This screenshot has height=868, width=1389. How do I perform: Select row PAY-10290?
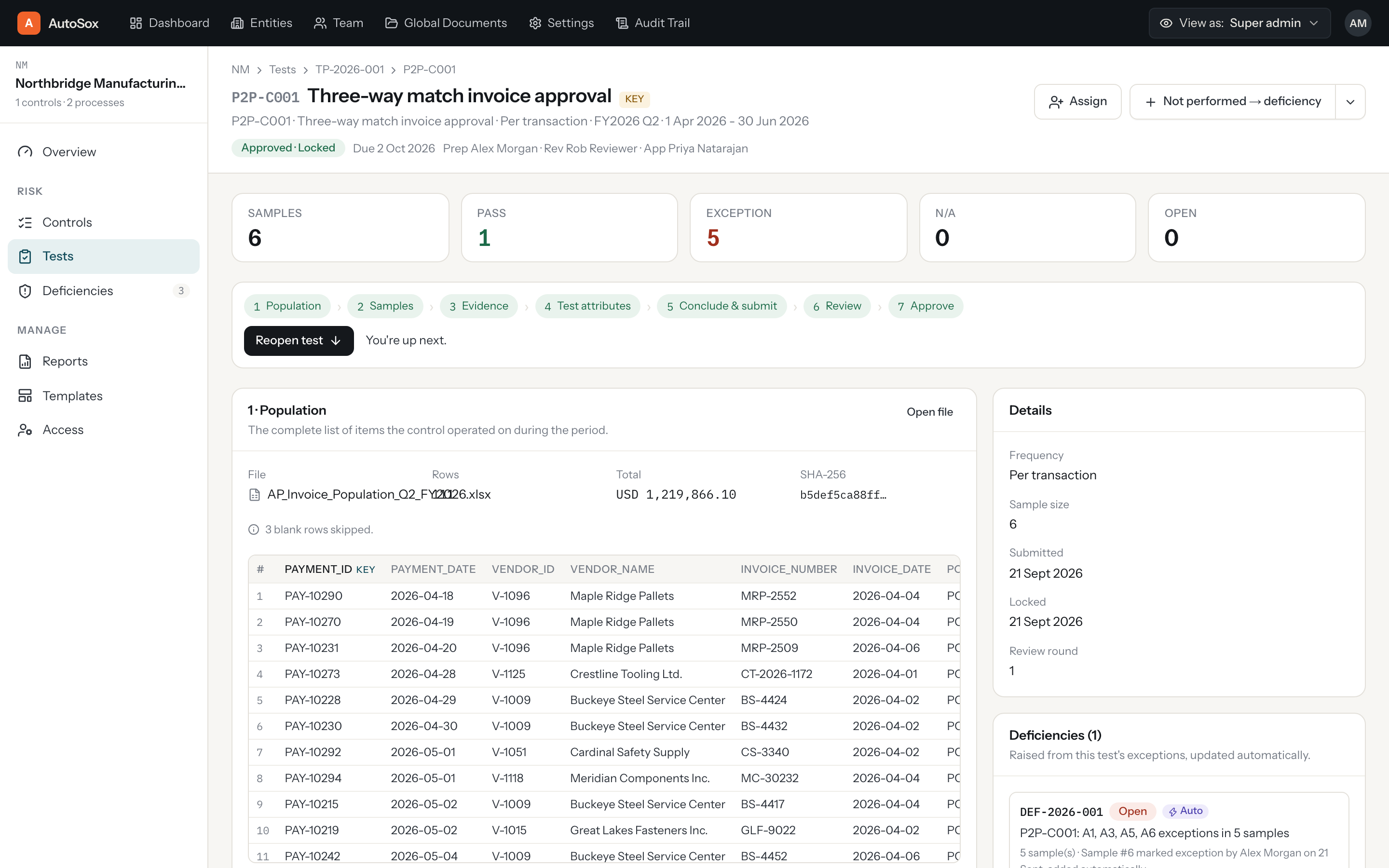click(x=604, y=596)
